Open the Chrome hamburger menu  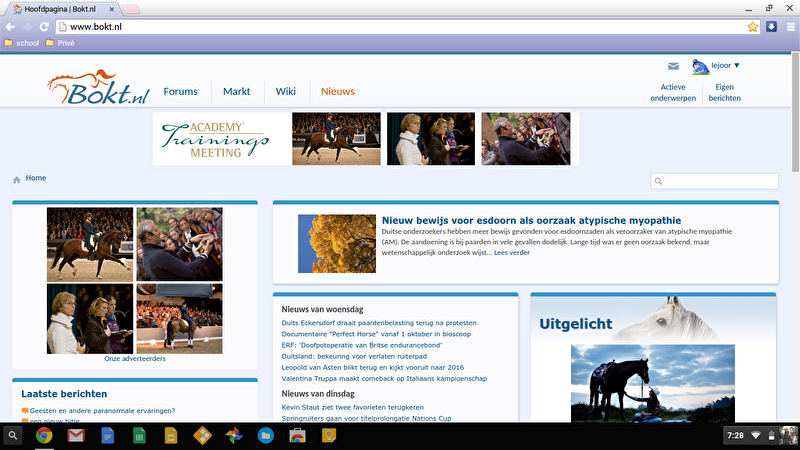(x=790, y=27)
